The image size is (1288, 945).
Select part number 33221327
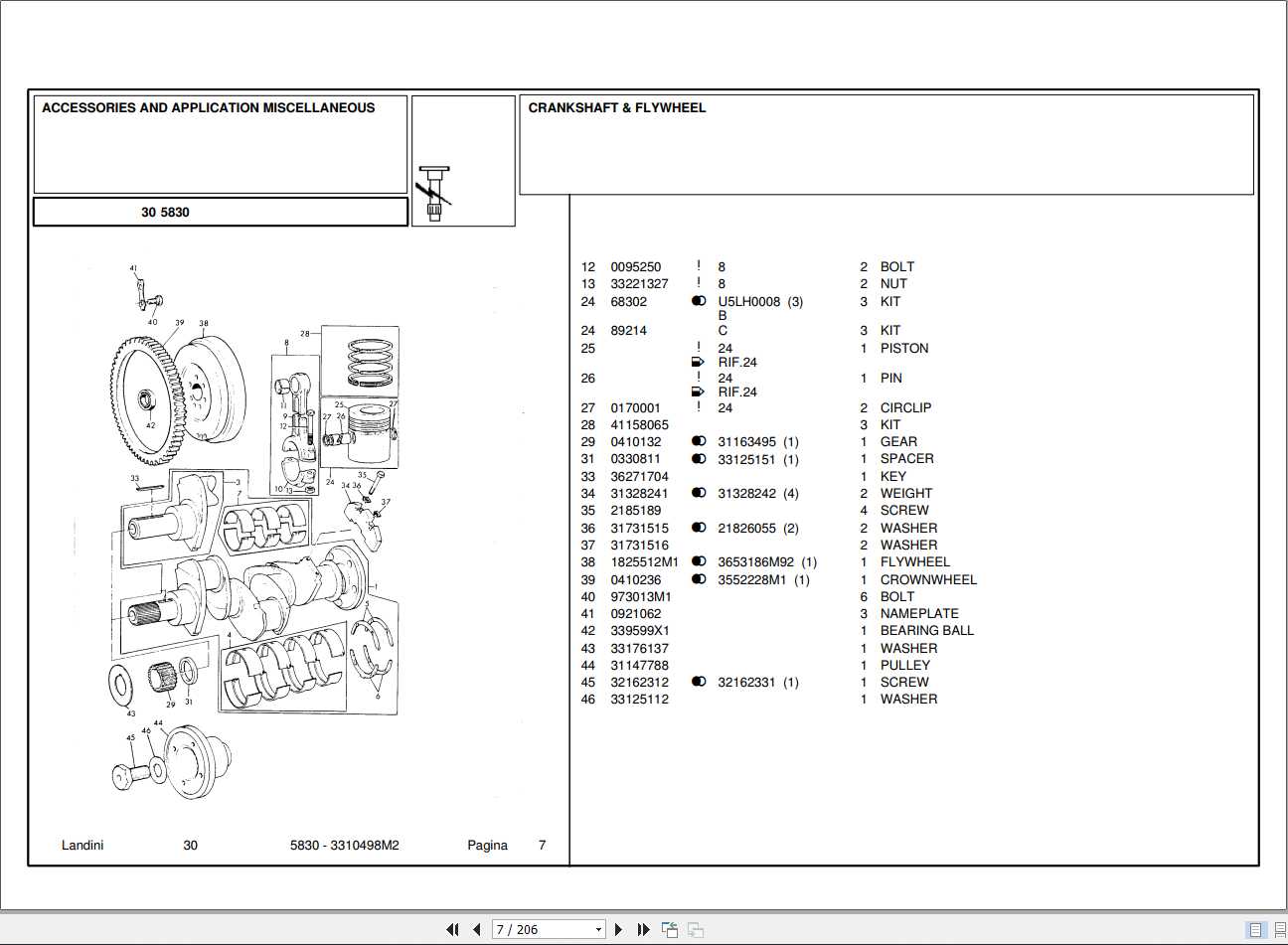[x=639, y=283]
